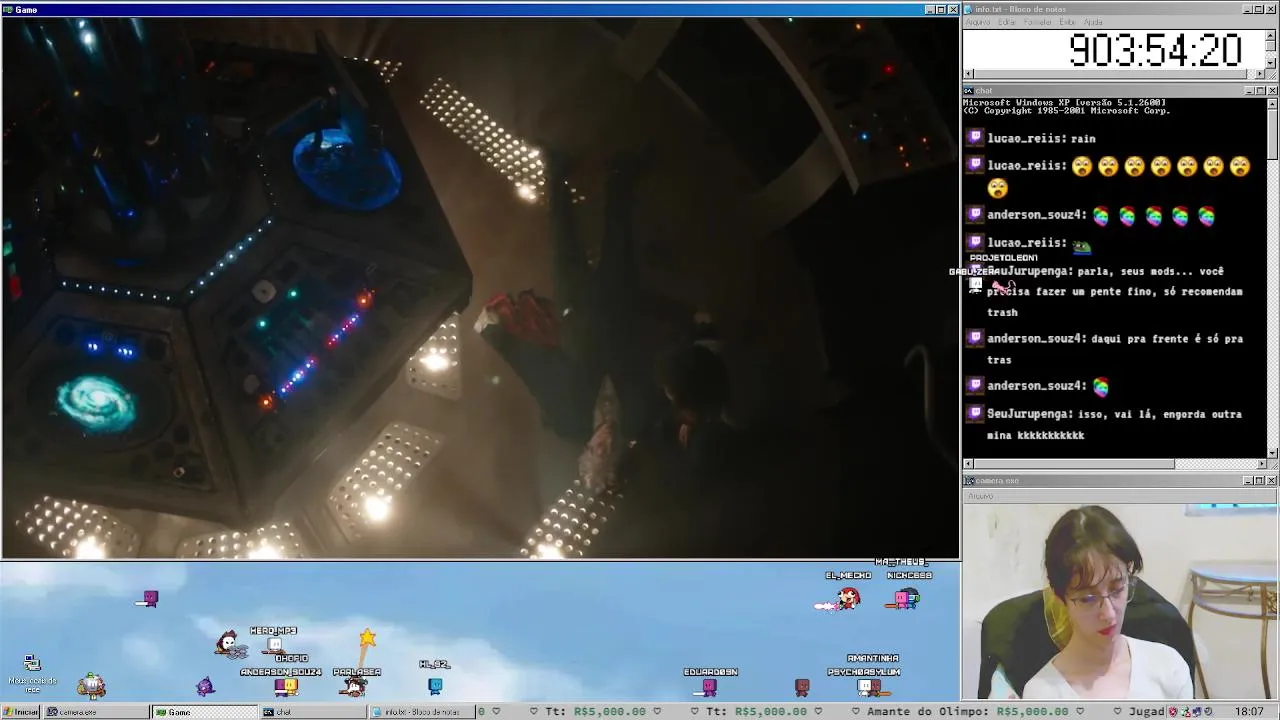Click scroll down arrow in Bloco de notas
This screenshot has height=720, width=1280.
(1271, 63)
